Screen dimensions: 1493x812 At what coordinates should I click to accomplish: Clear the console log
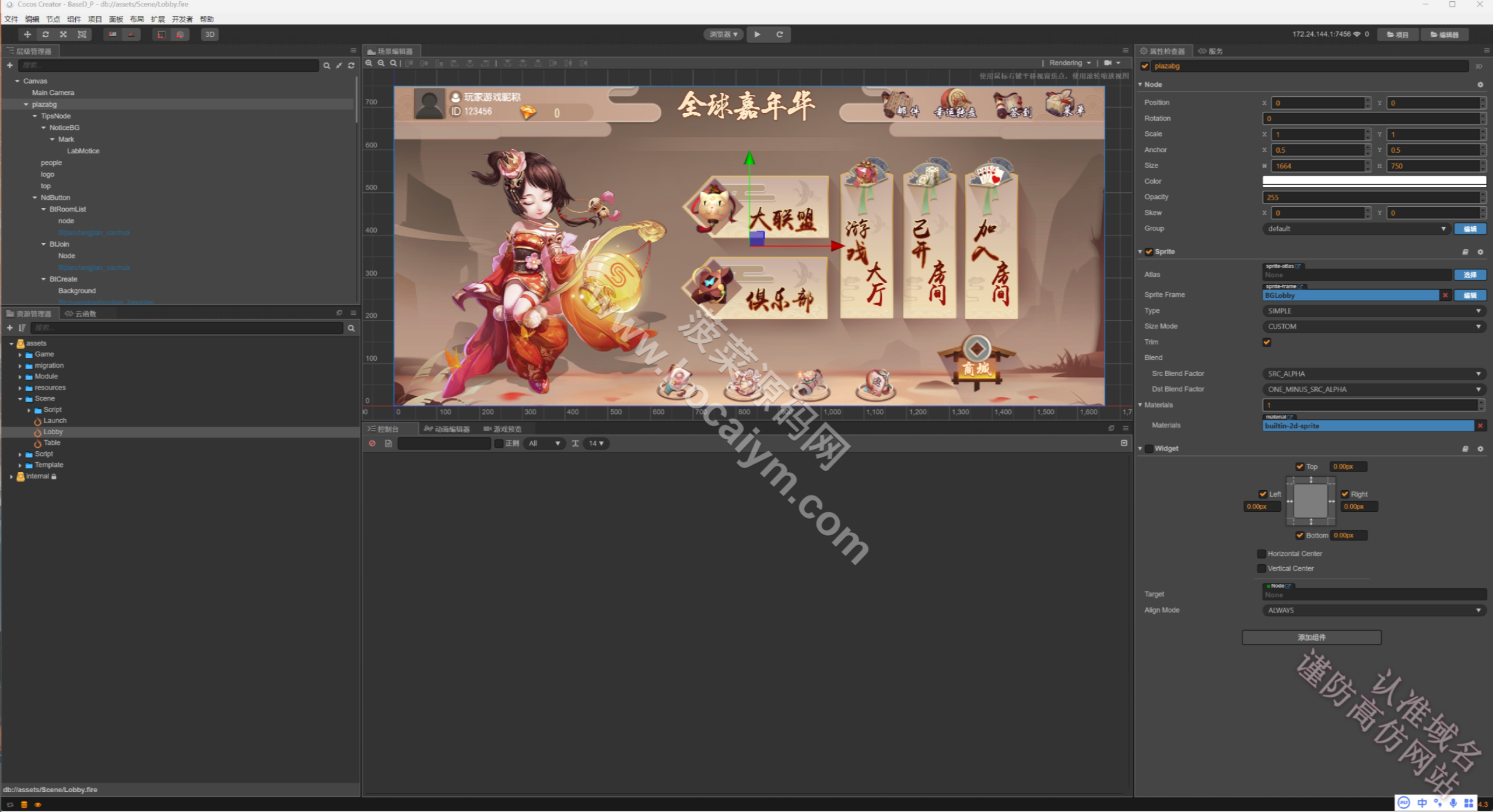(372, 444)
